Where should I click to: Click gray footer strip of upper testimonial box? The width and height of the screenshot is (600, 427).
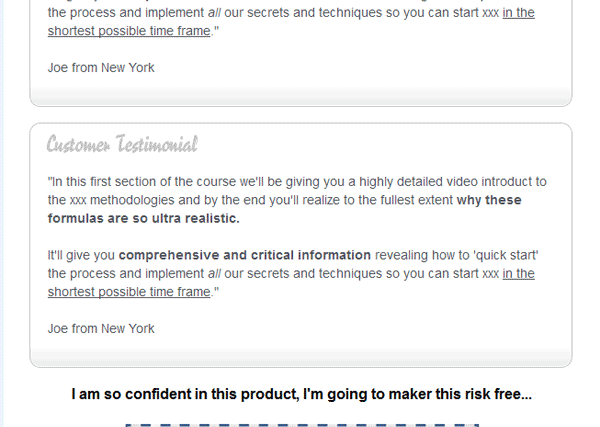pos(301,97)
